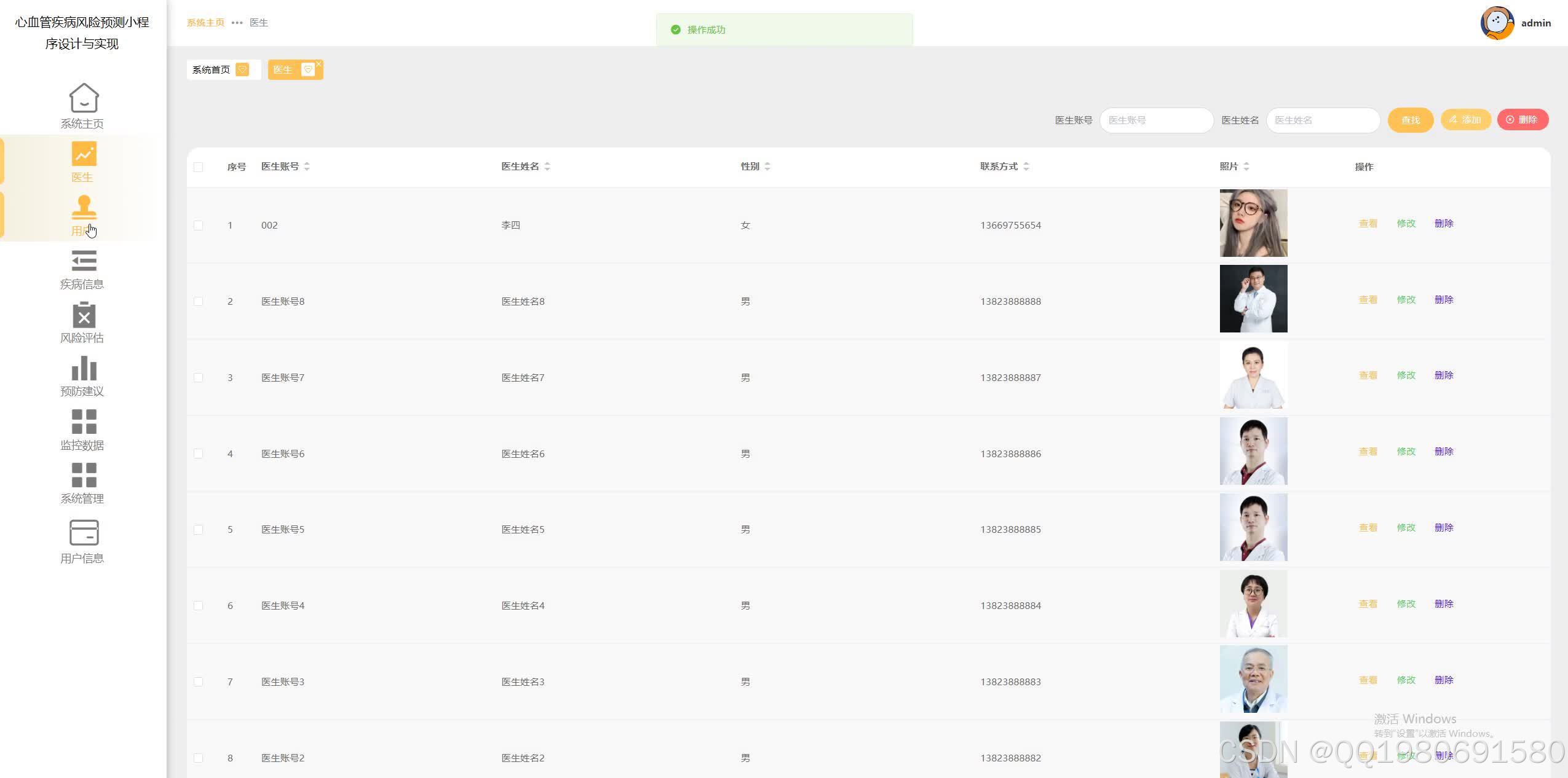The image size is (1568, 778).
Task: Open 风险评估 clipboard icon
Action: point(84,315)
